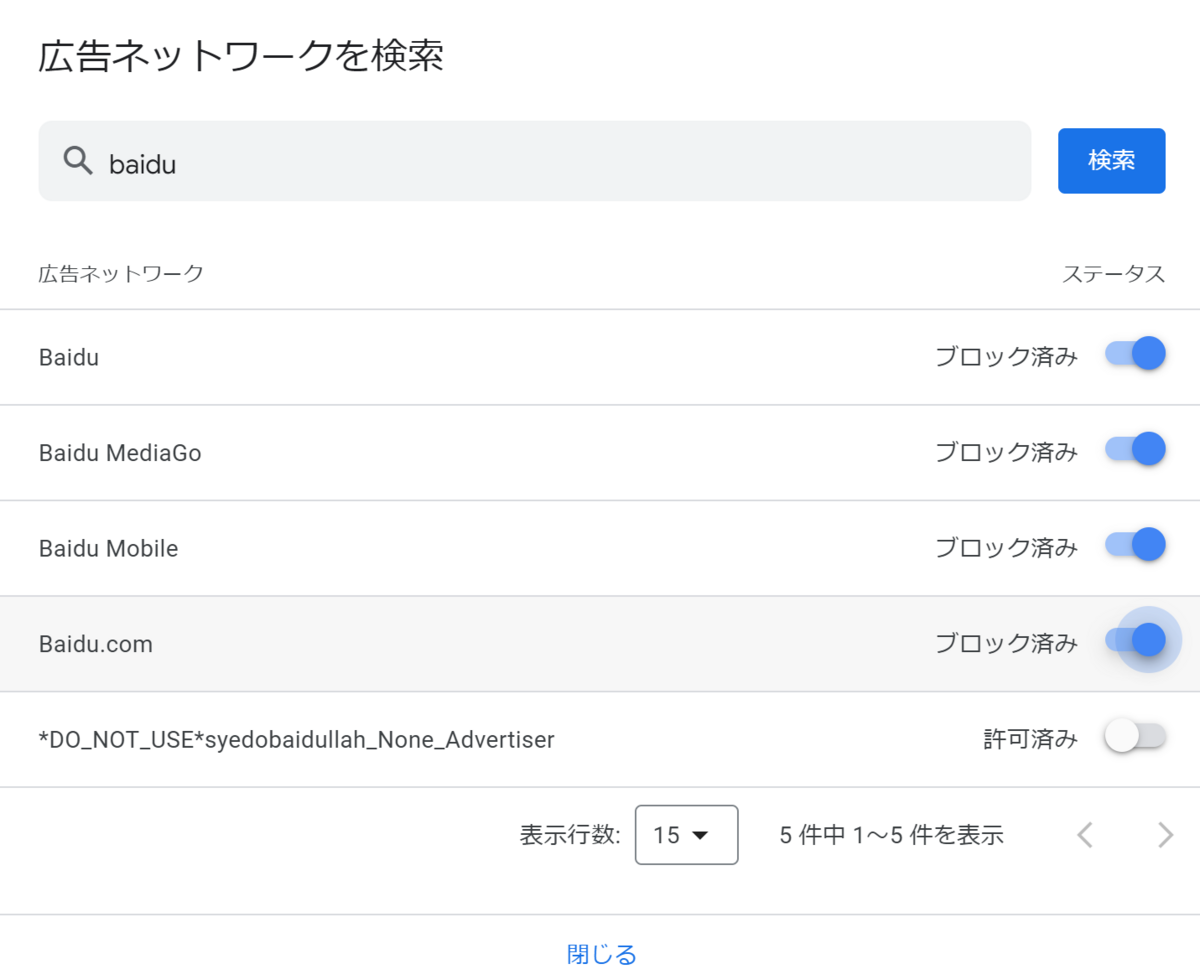
Task: Select the *DO_NOT_USE*syedobaidullah_None_Advertiser row name
Action: 297,740
